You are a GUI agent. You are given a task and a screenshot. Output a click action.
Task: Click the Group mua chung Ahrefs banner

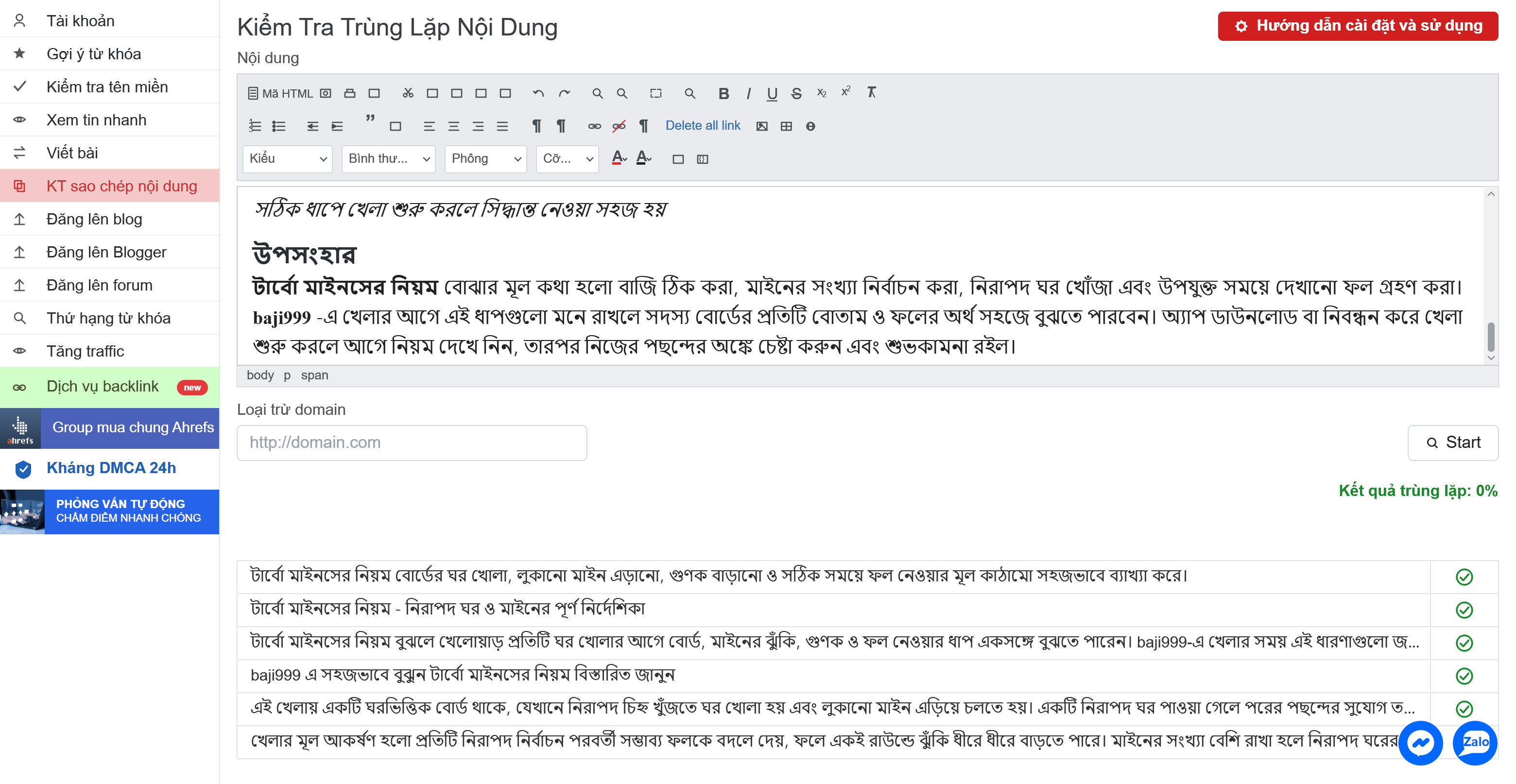pyautogui.click(x=109, y=428)
